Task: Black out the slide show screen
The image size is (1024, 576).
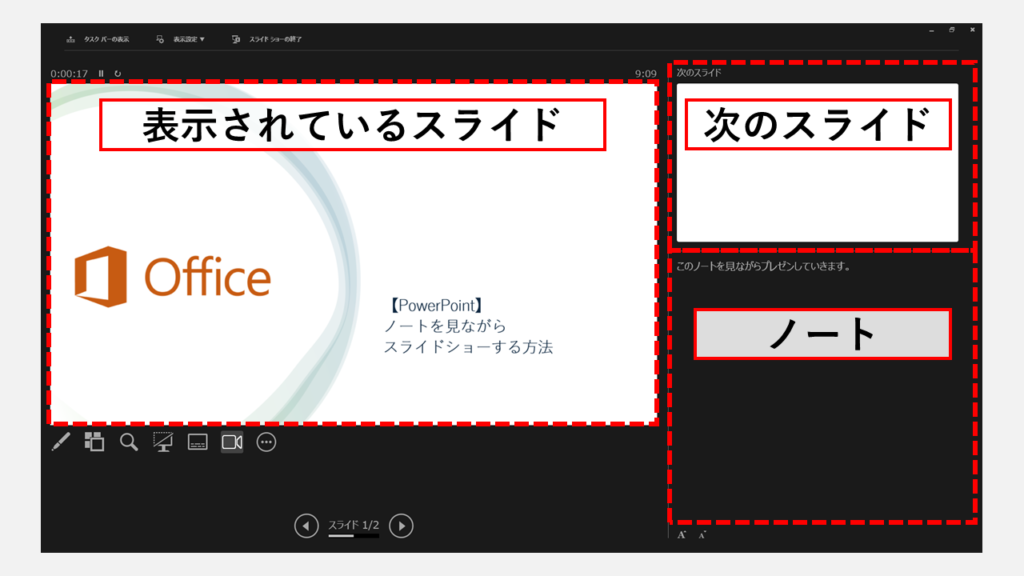Action: 162,442
